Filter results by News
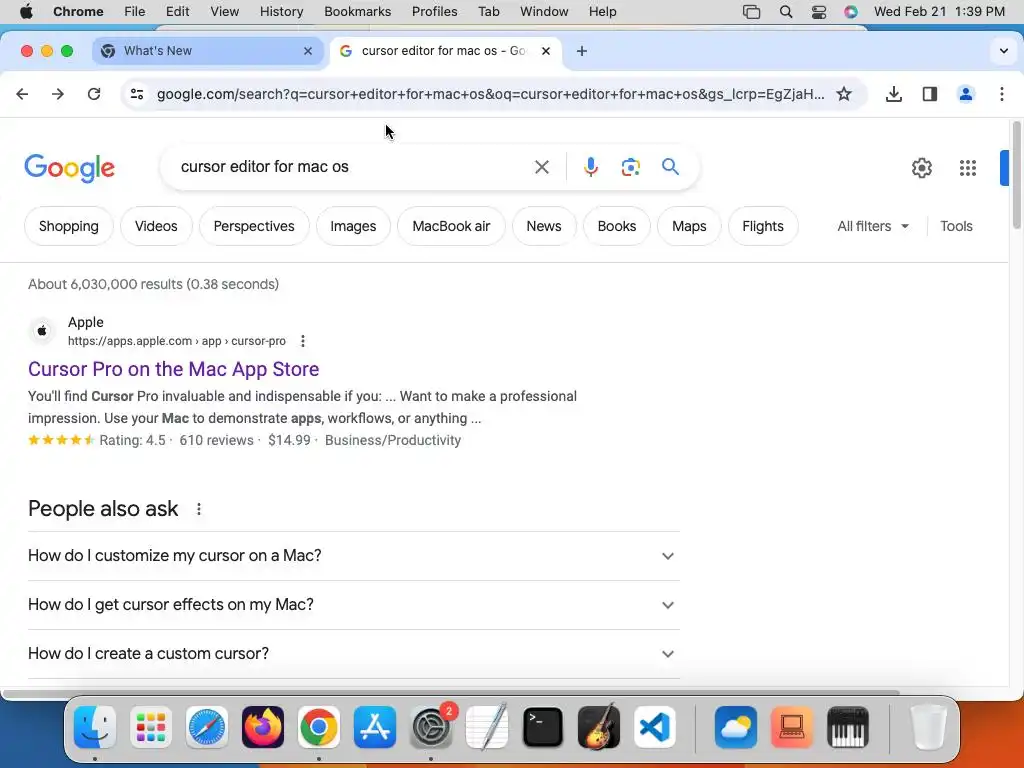The image size is (1024, 768). (x=544, y=226)
